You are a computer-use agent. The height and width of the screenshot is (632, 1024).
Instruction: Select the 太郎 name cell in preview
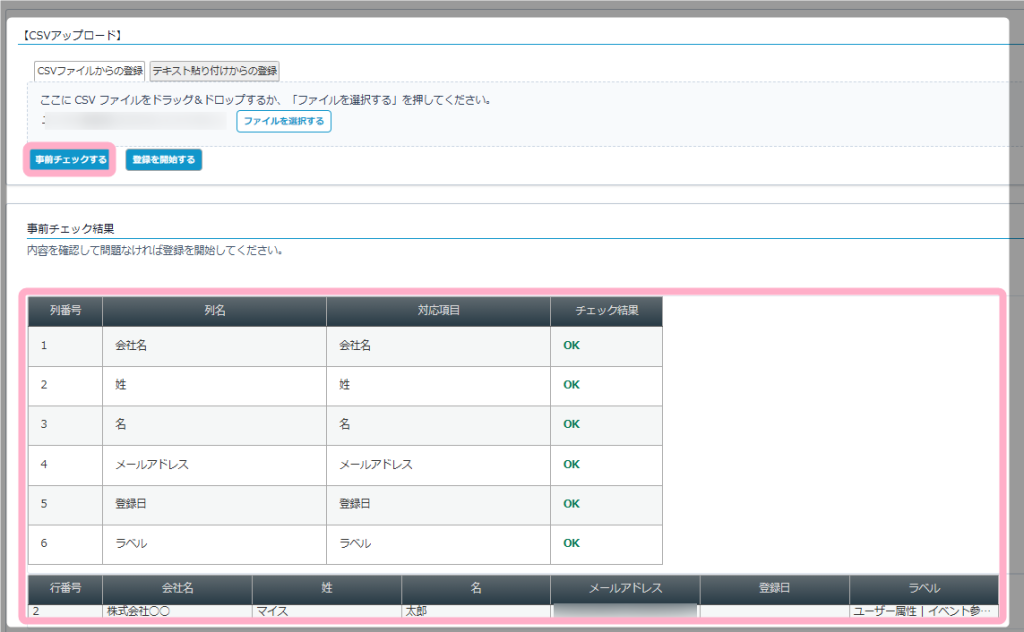(415, 611)
